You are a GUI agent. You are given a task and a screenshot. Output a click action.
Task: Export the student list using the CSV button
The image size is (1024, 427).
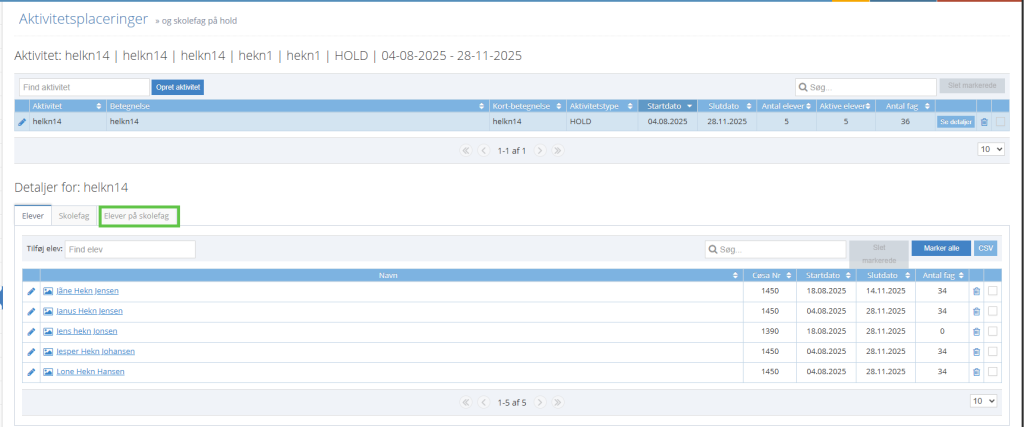986,248
